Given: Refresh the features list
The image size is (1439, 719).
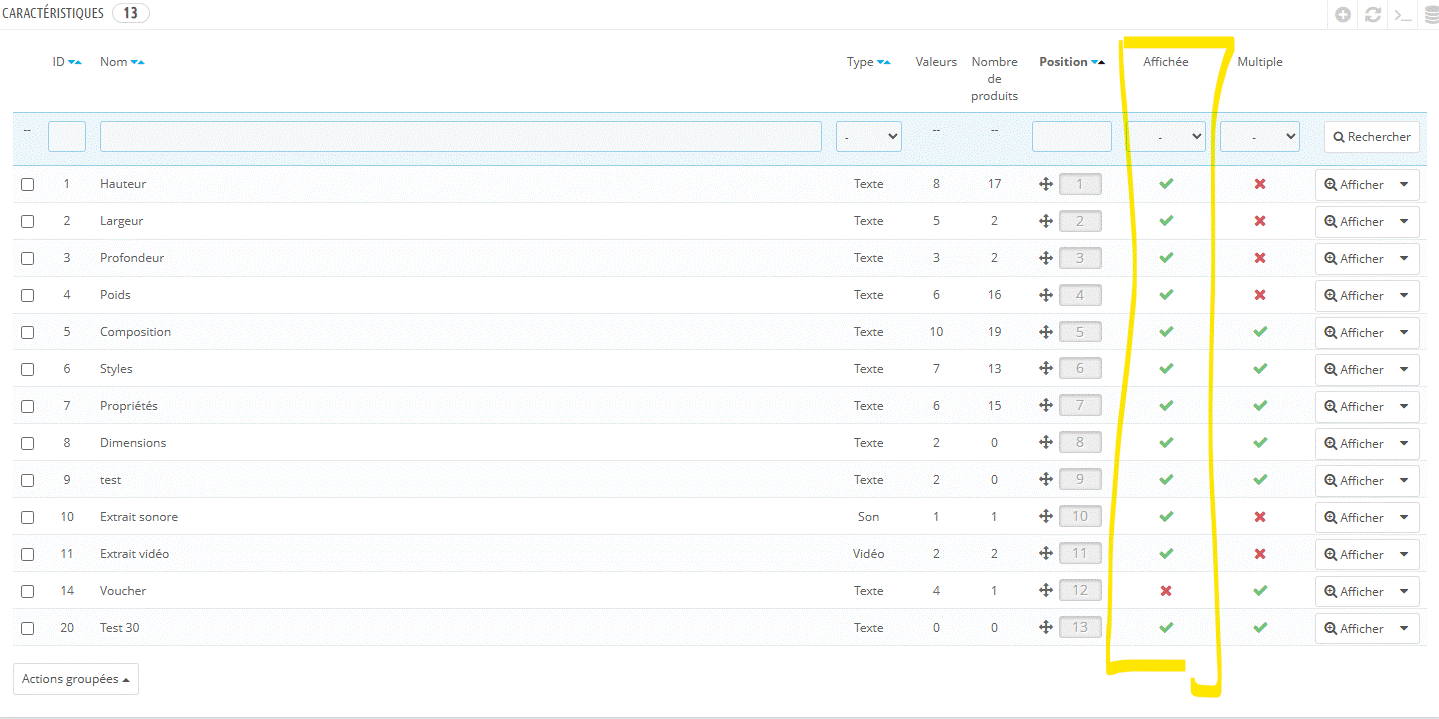Looking at the screenshot, I should (1373, 15).
